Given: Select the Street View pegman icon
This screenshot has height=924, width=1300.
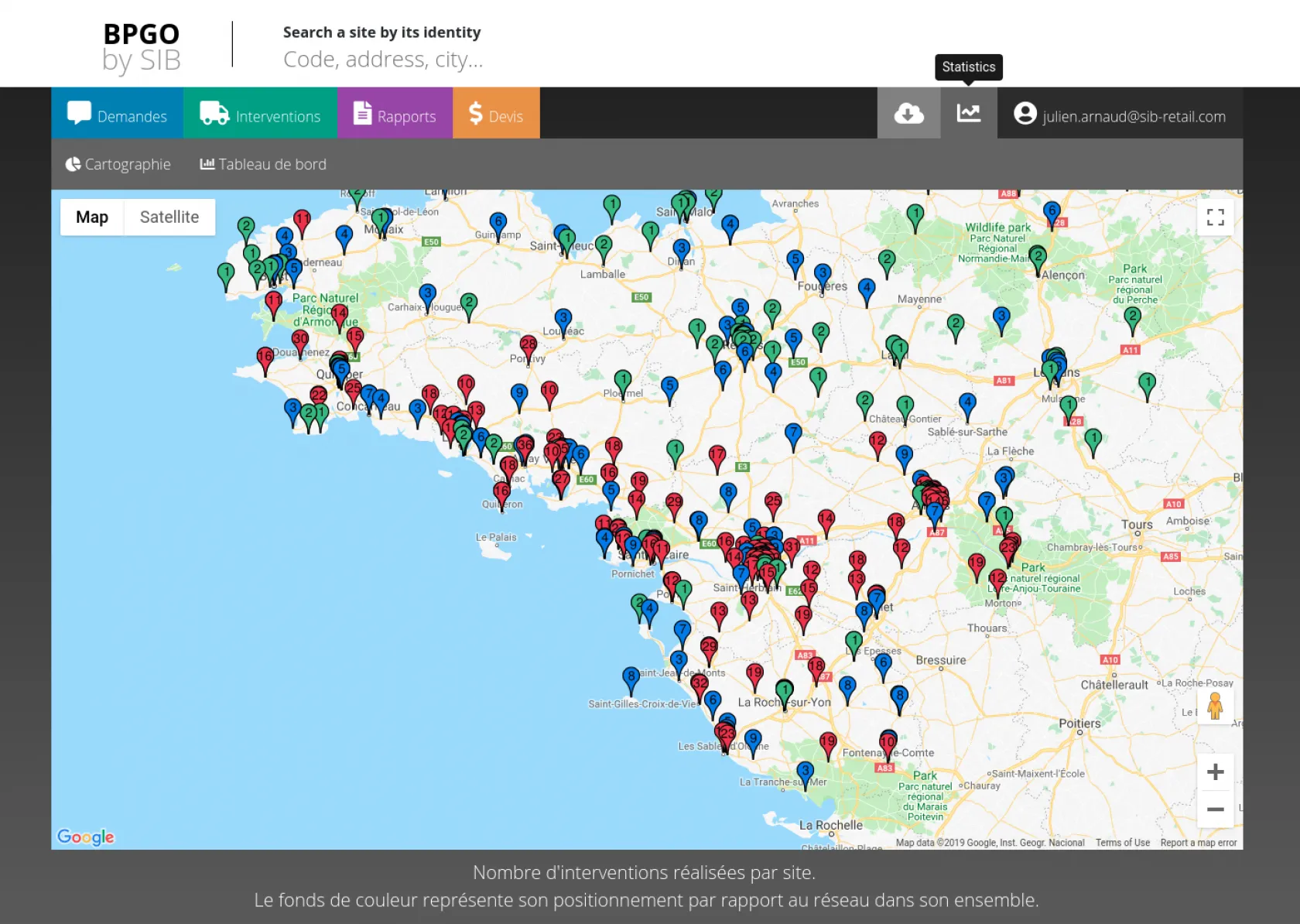Looking at the screenshot, I should tap(1215, 707).
